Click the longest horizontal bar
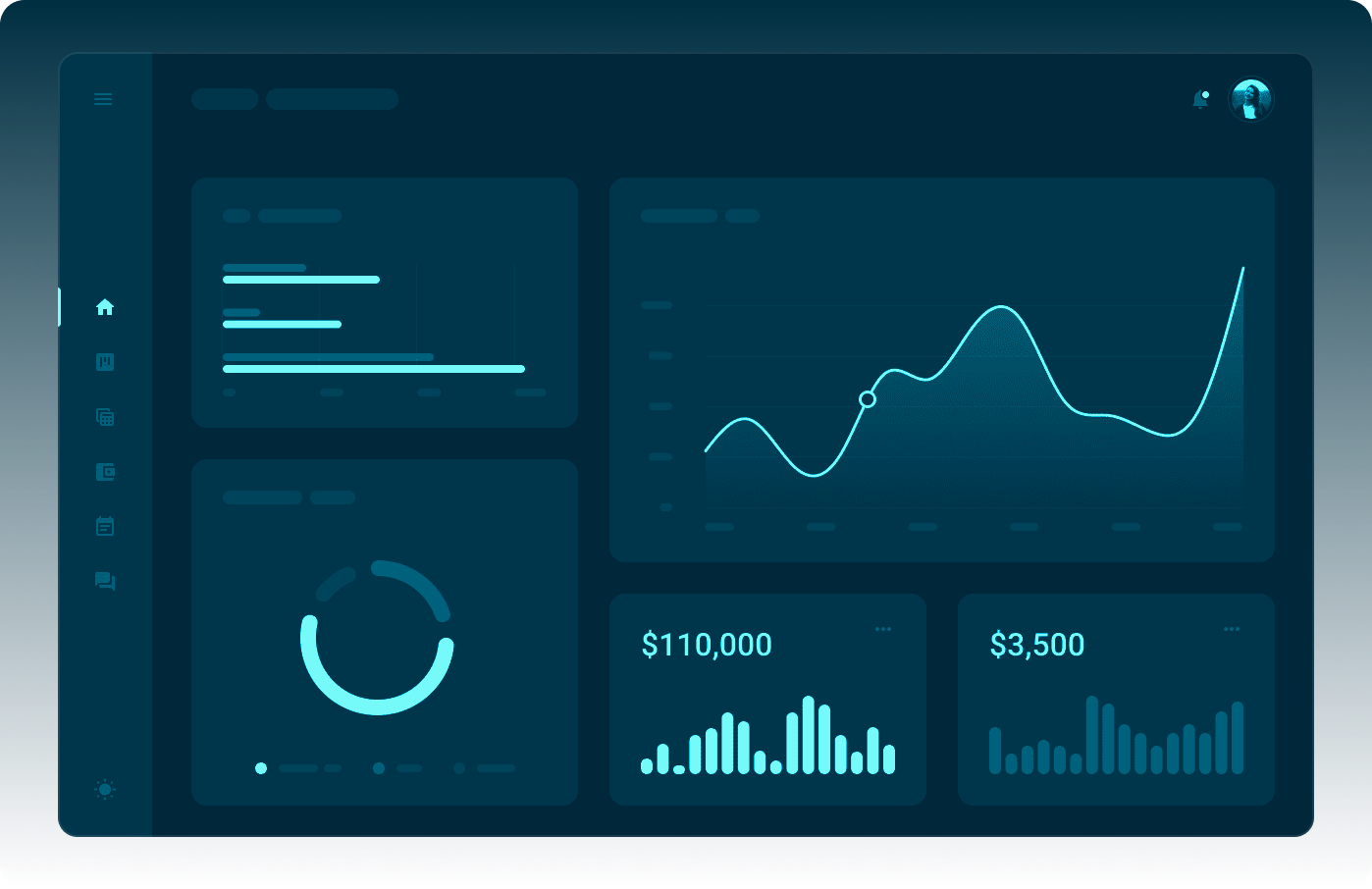 (x=374, y=369)
